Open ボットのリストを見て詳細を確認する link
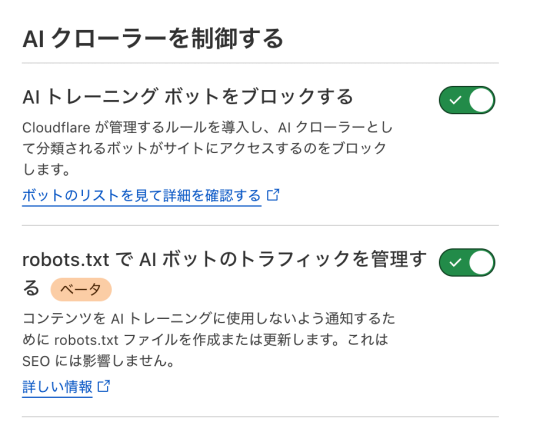Screen dimensions: 533x432 (141, 195)
